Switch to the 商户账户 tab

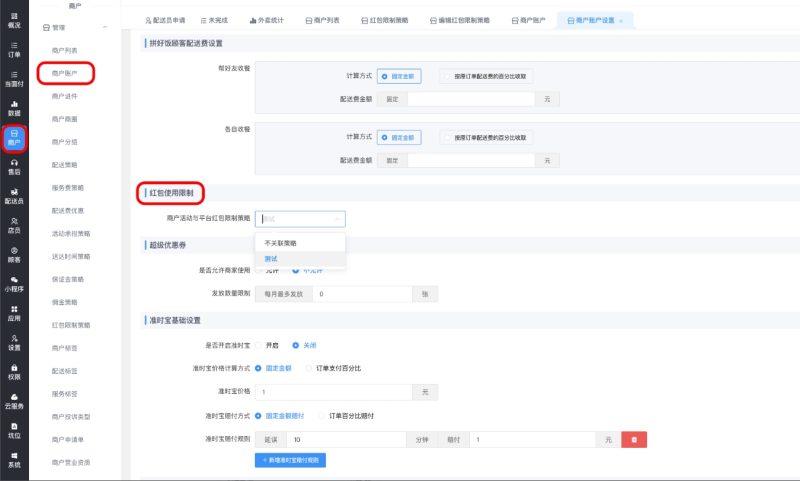click(529, 20)
